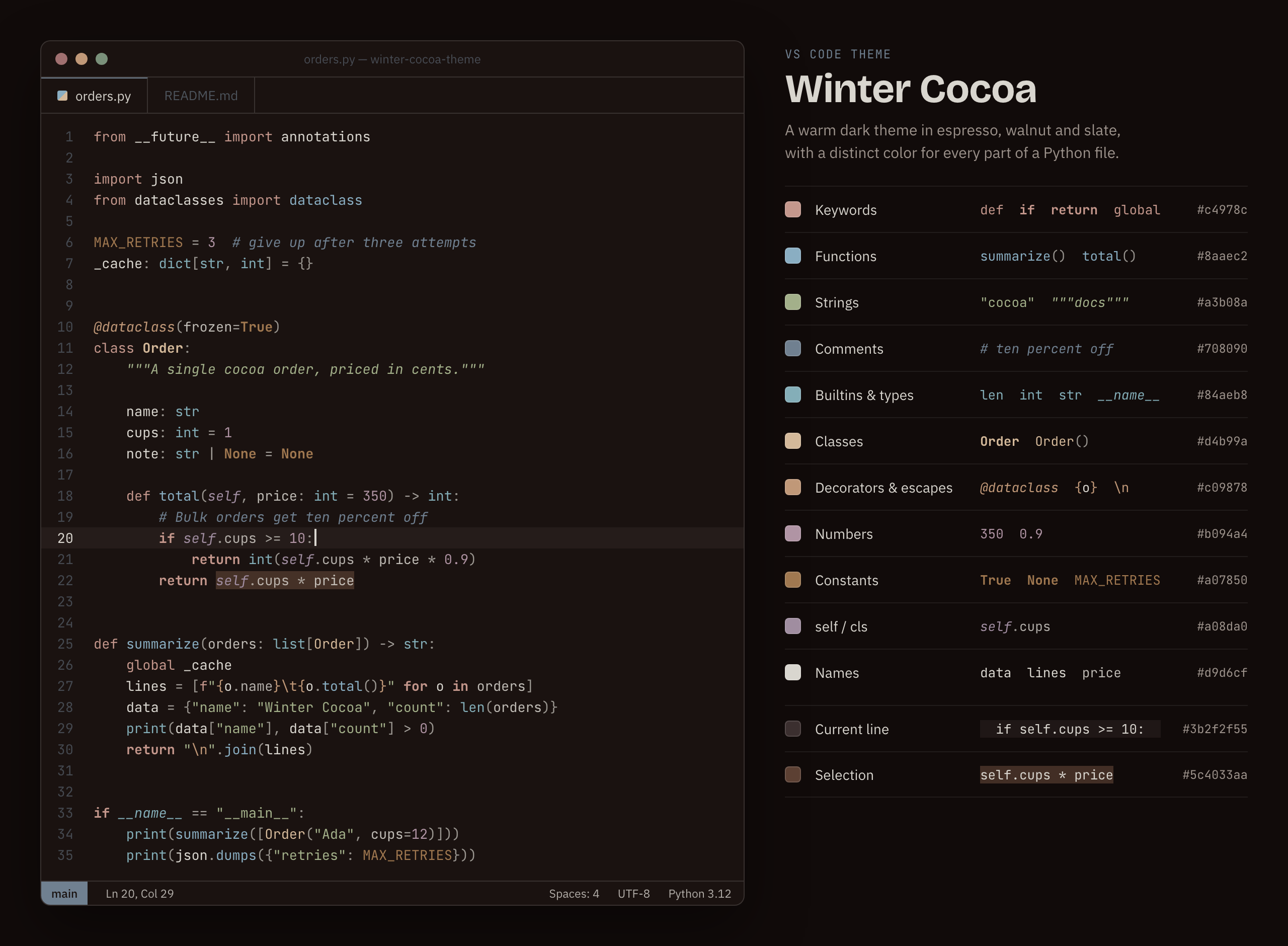Viewport: 1288px width, 946px height.
Task: Click the Classes color swatch
Action: (x=793, y=441)
